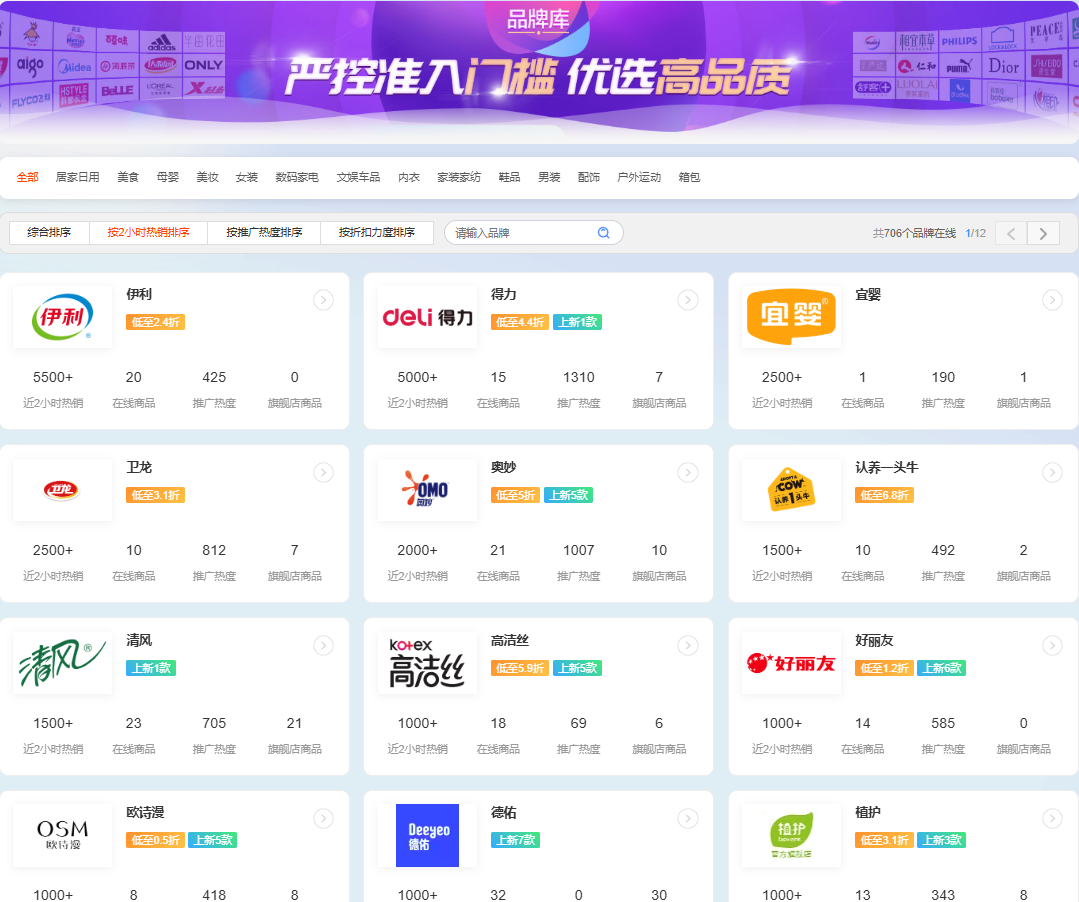1079x902 pixels.
Task: Select the 美妆 category tab
Action: pos(207,178)
